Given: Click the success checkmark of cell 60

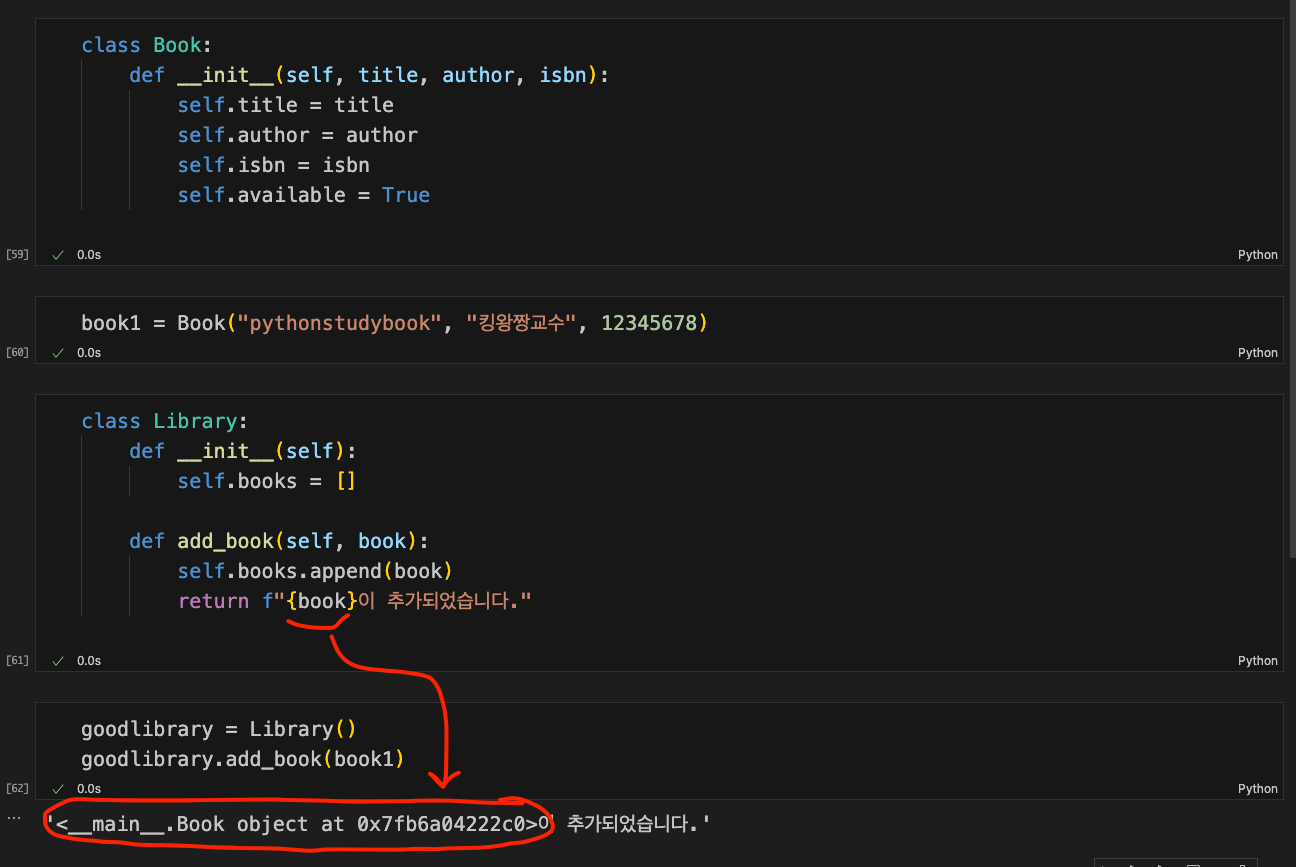Looking at the screenshot, I should [58, 353].
